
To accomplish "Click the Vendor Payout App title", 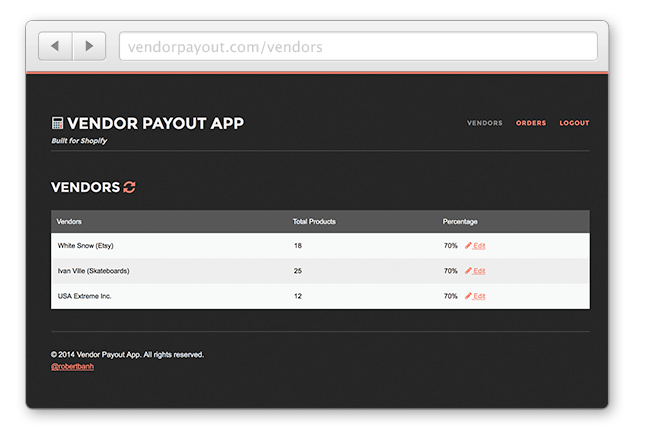I will coord(155,123).
